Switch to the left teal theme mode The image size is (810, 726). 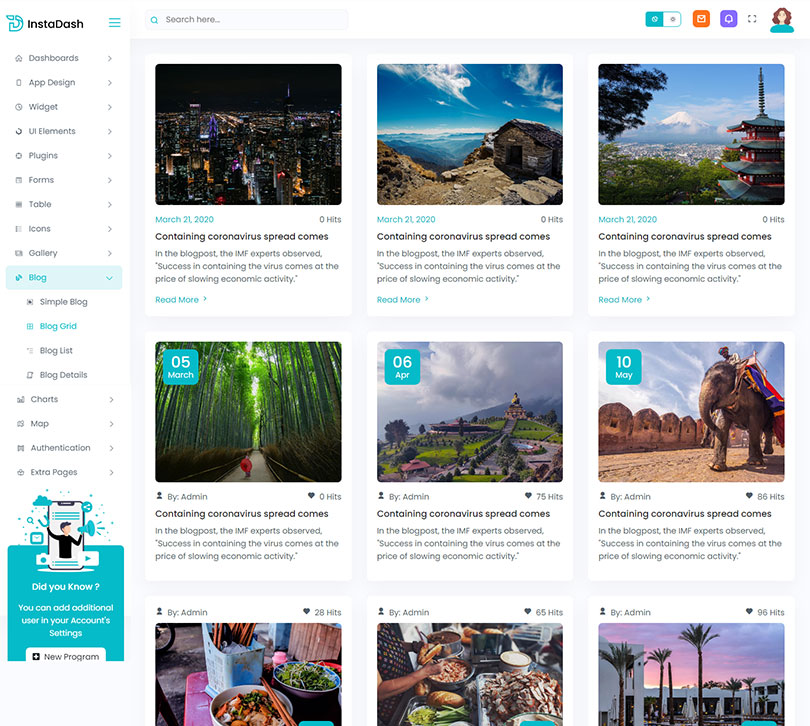coord(654,19)
